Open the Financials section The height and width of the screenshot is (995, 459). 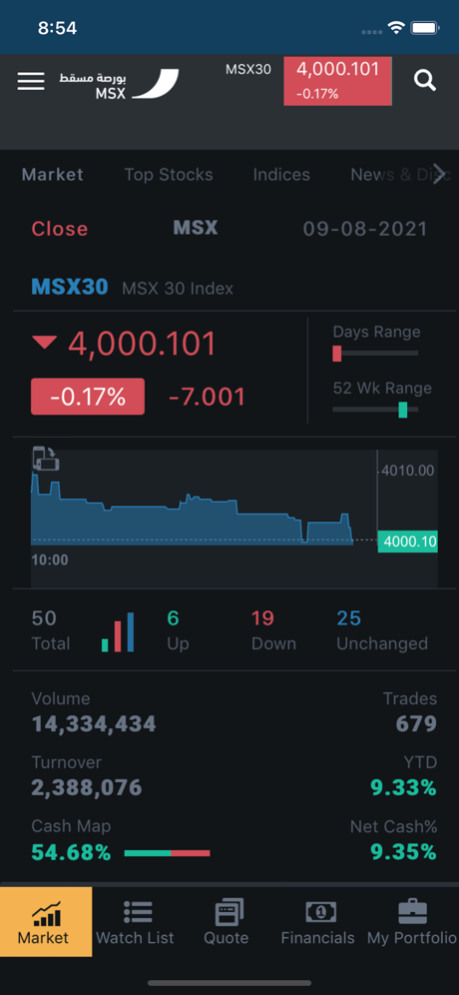click(x=317, y=921)
